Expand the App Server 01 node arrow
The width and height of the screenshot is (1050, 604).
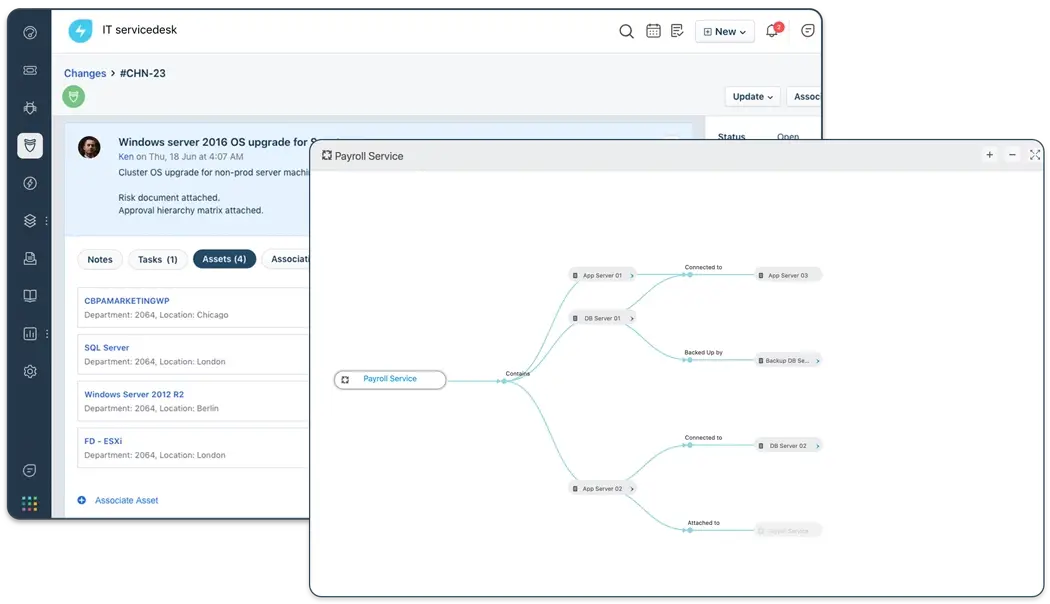[x=632, y=275]
